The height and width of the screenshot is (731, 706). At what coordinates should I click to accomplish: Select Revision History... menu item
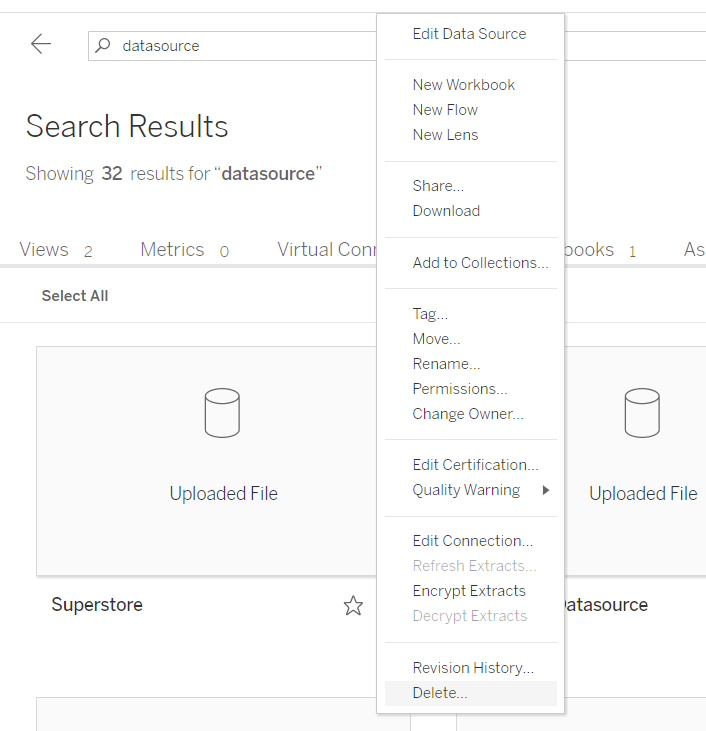point(473,668)
